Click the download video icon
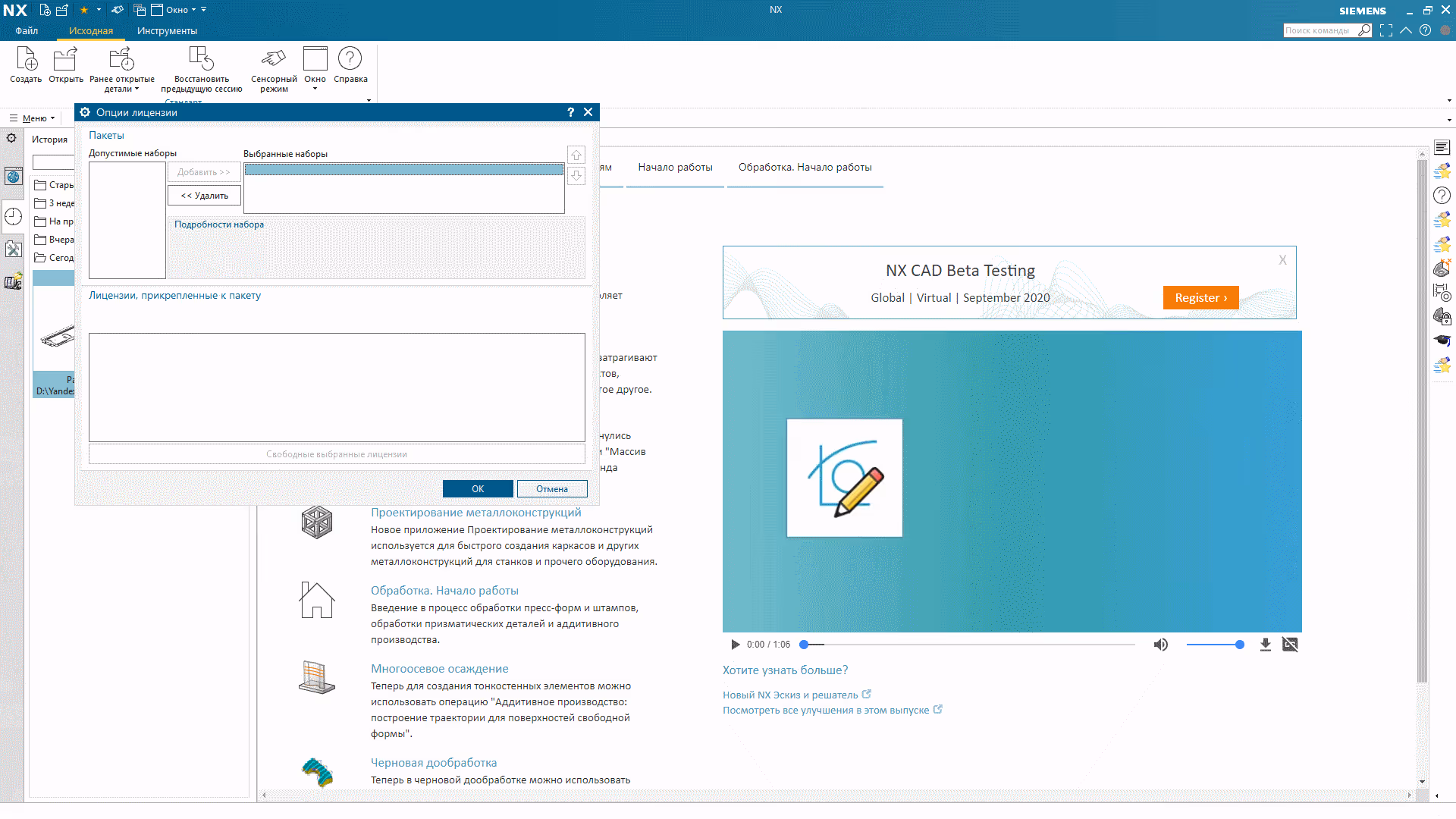The image size is (1456, 819). click(x=1265, y=645)
